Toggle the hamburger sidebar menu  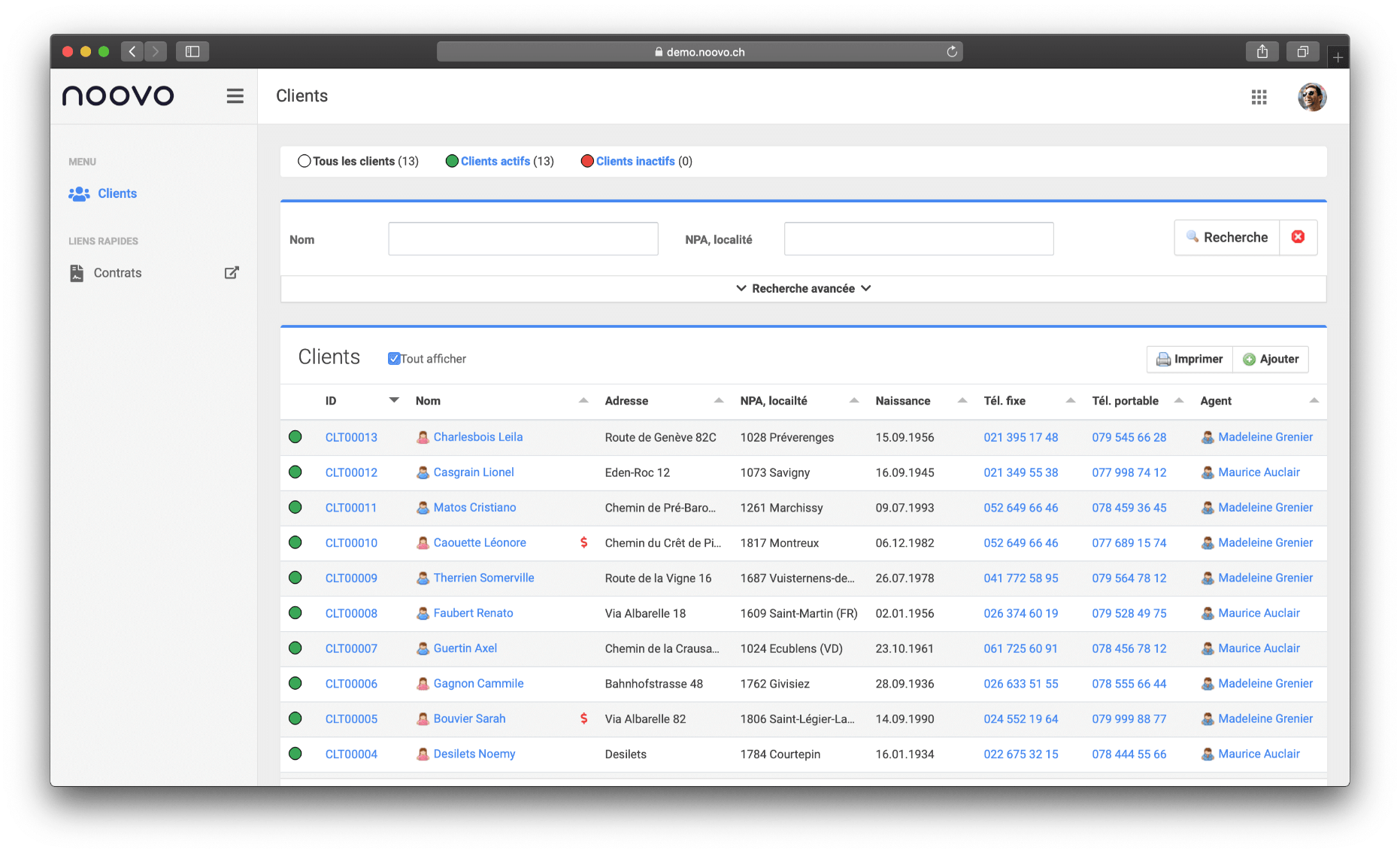(x=235, y=96)
